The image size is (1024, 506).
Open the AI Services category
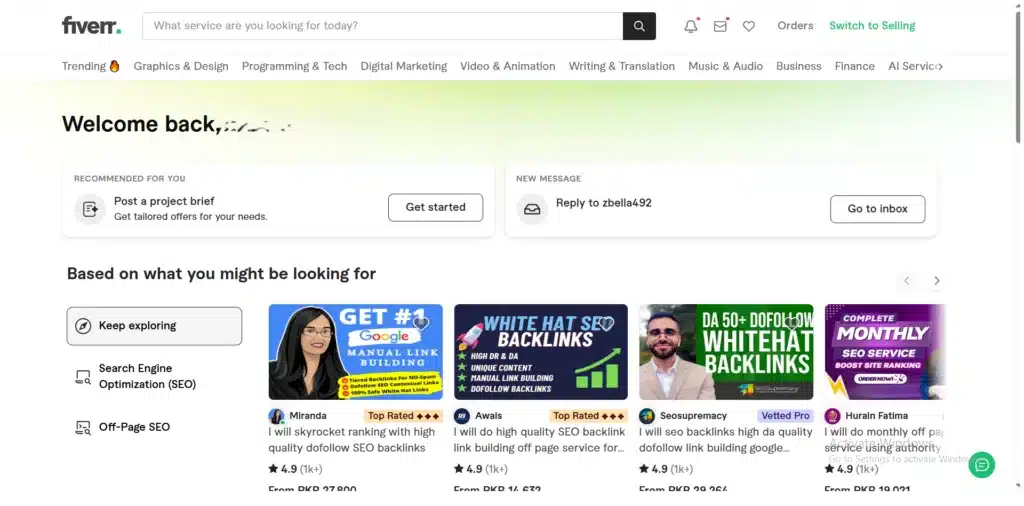pos(912,66)
